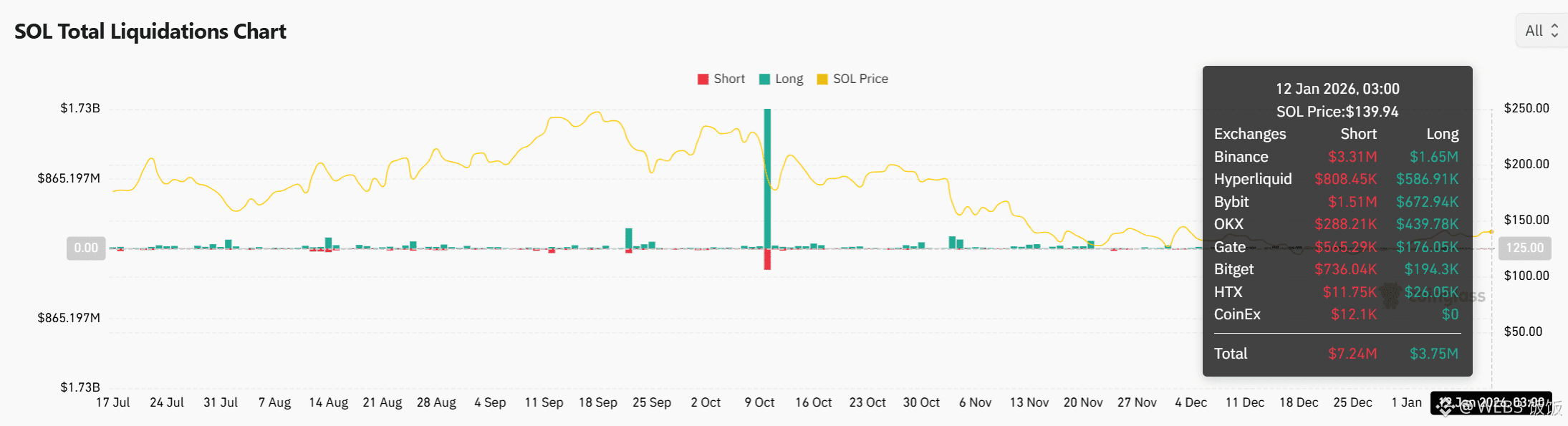Click the yellow SOL Price legend square
Screen dimensions: 1568x426
pyautogui.click(x=822, y=79)
